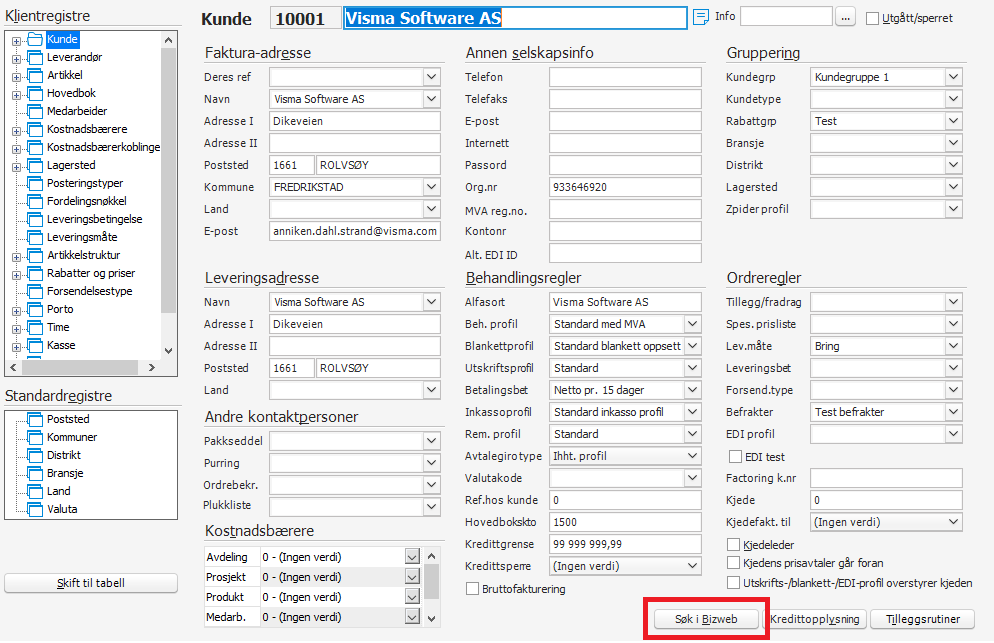This screenshot has width=994, height=643.
Task: Click the Kommuner standard register icon
Action: pos(35,438)
